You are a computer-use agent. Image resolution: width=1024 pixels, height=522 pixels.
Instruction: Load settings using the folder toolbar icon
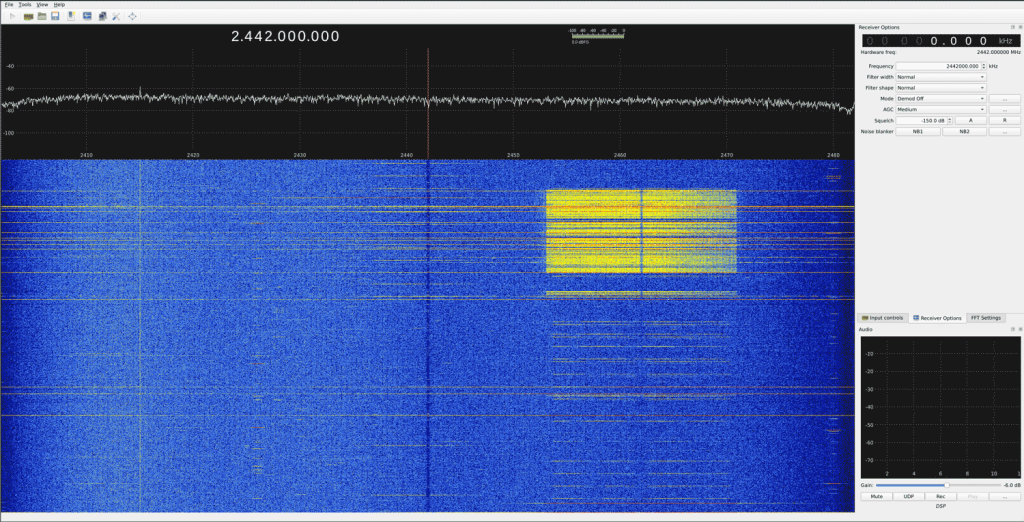pyautogui.click(x=42, y=16)
